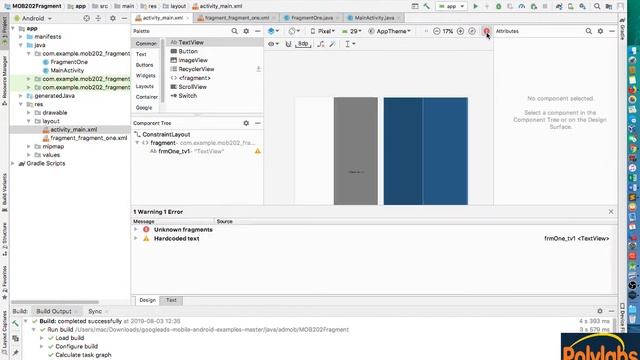Viewport: 640px width, 360px height.
Task: Select the Build Output tab
Action: (54, 311)
